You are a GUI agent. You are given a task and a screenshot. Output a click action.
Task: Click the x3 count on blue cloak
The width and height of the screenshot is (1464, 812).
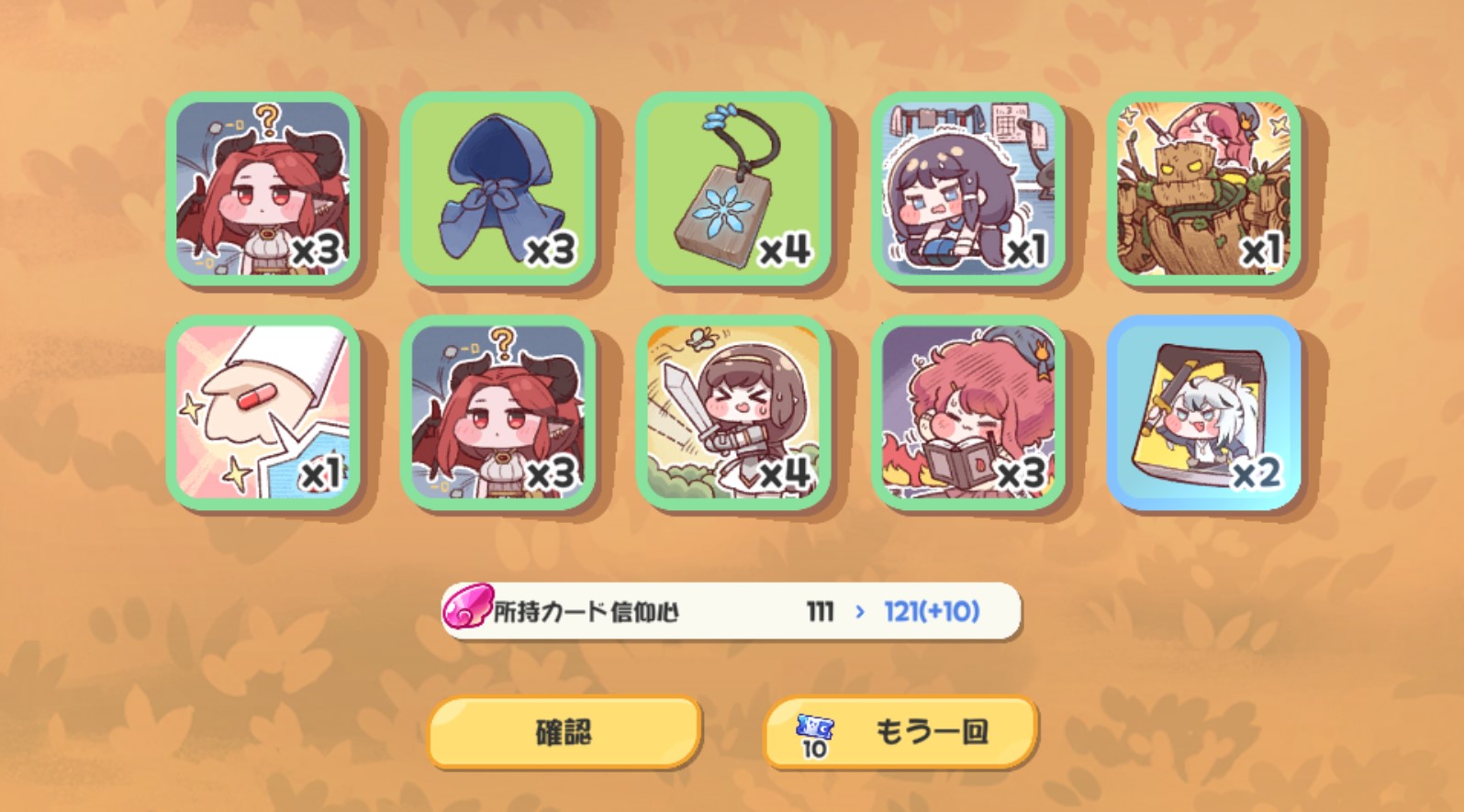point(551,249)
